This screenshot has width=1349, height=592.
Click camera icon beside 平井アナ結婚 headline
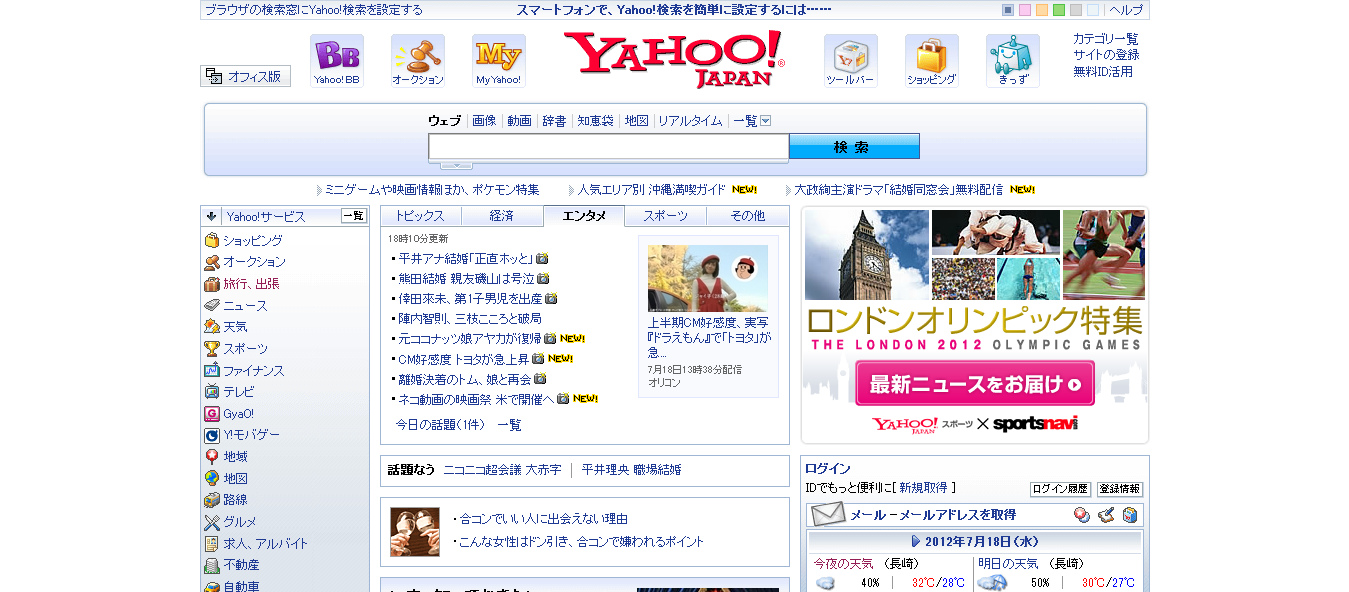pos(542,258)
